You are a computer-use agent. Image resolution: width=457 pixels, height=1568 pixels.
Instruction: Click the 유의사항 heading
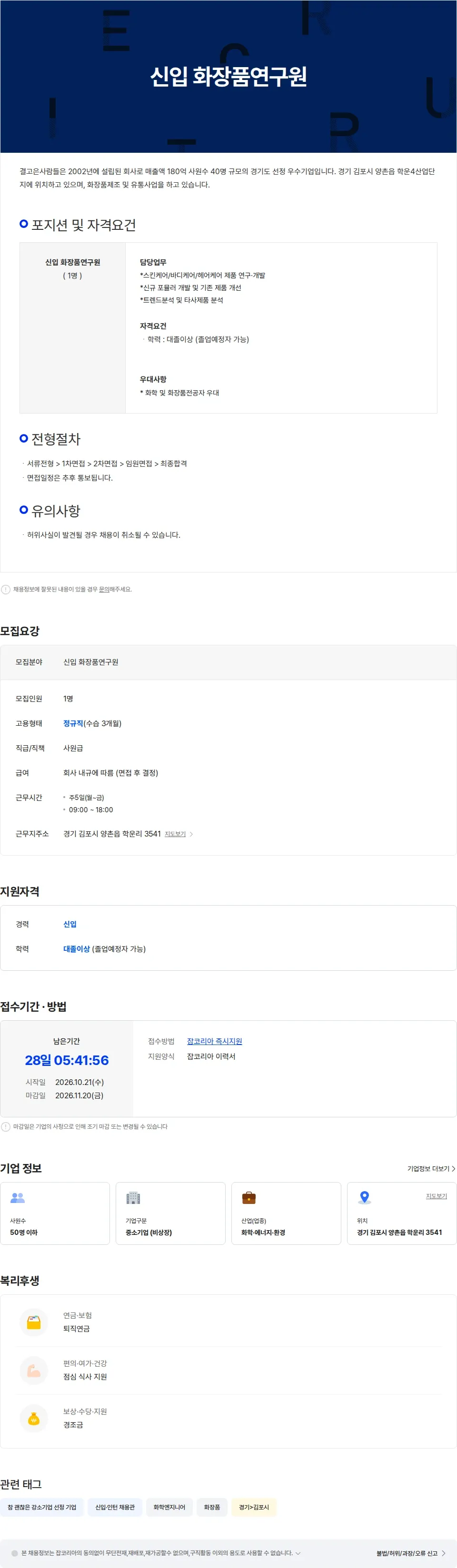pyautogui.click(x=56, y=511)
